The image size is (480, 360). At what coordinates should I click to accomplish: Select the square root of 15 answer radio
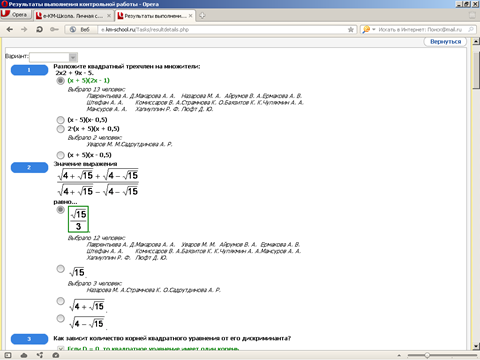(x=60, y=269)
